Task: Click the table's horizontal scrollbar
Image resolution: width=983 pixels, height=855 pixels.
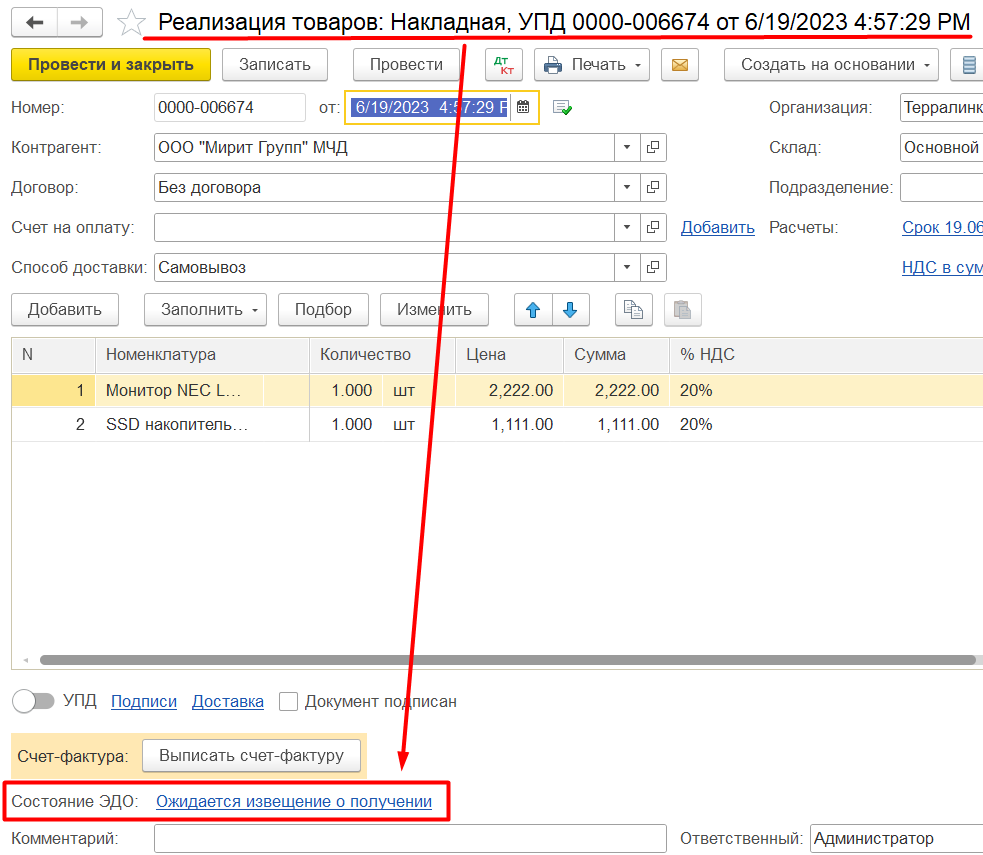Action: click(508, 659)
